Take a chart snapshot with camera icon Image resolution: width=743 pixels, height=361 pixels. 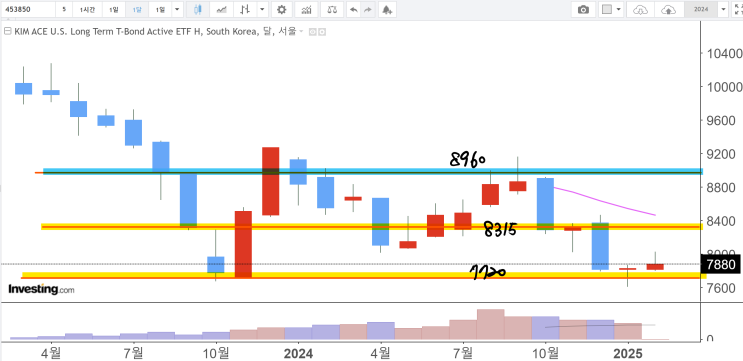point(583,9)
